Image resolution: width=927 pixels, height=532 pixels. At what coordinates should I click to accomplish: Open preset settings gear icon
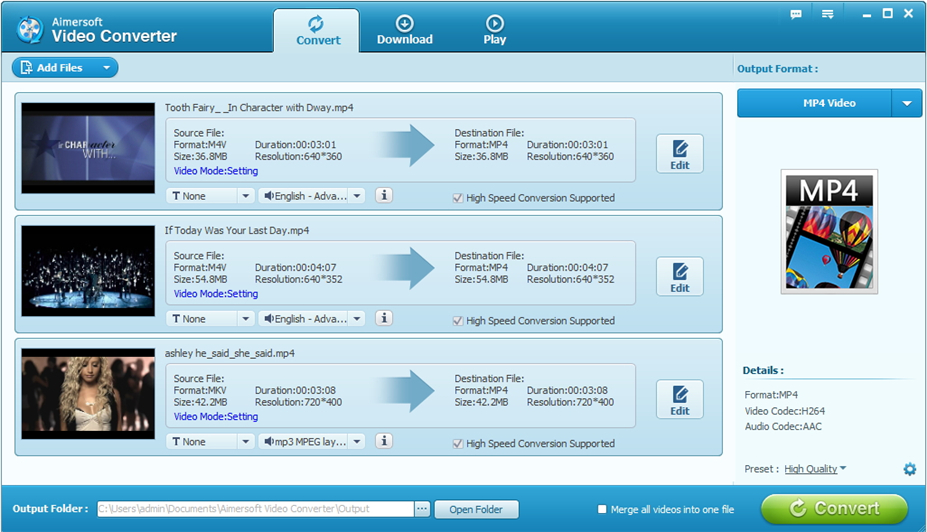(x=909, y=469)
